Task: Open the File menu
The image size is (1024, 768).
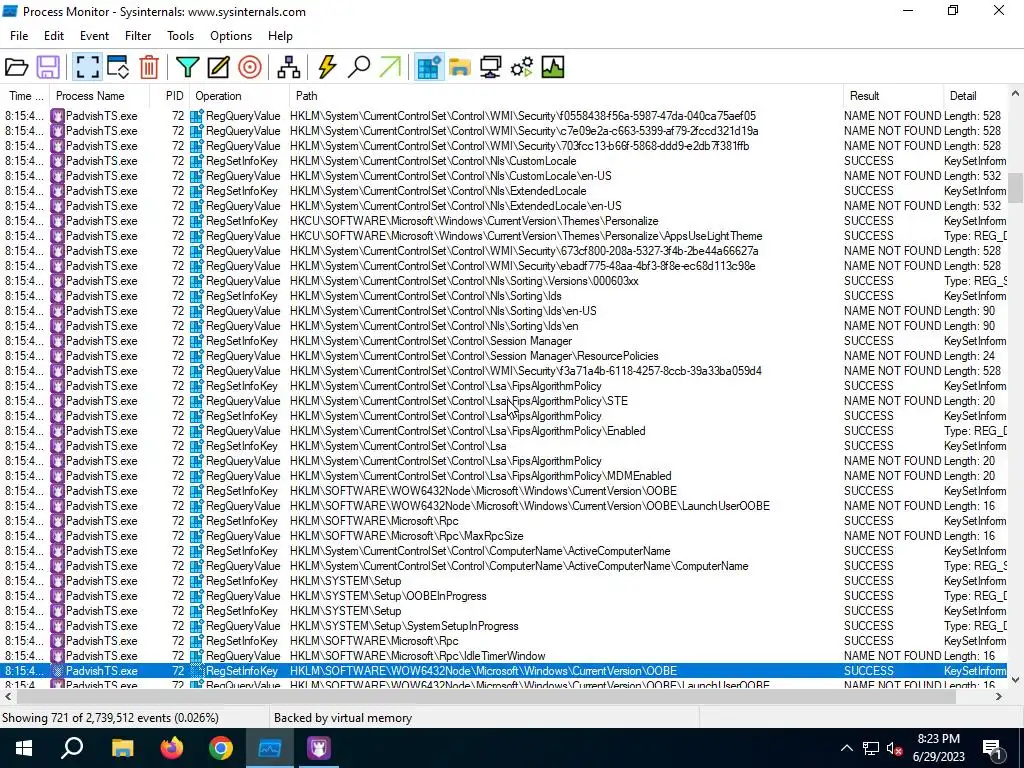Action: (x=19, y=36)
